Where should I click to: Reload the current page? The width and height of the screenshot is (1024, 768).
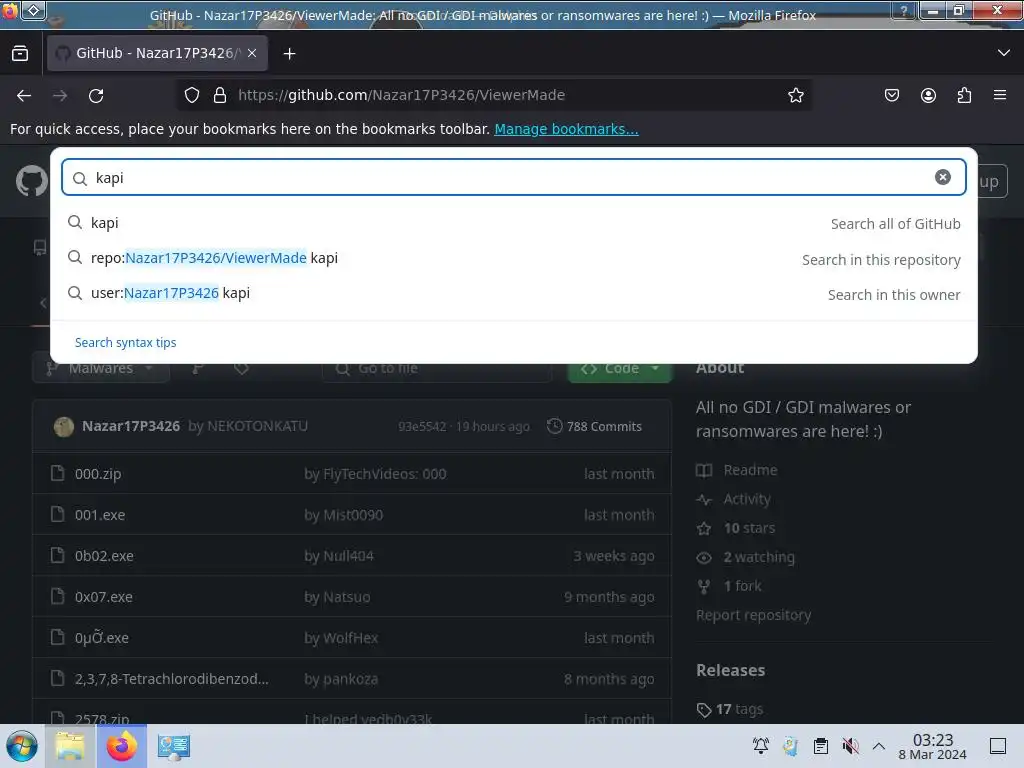(x=96, y=95)
